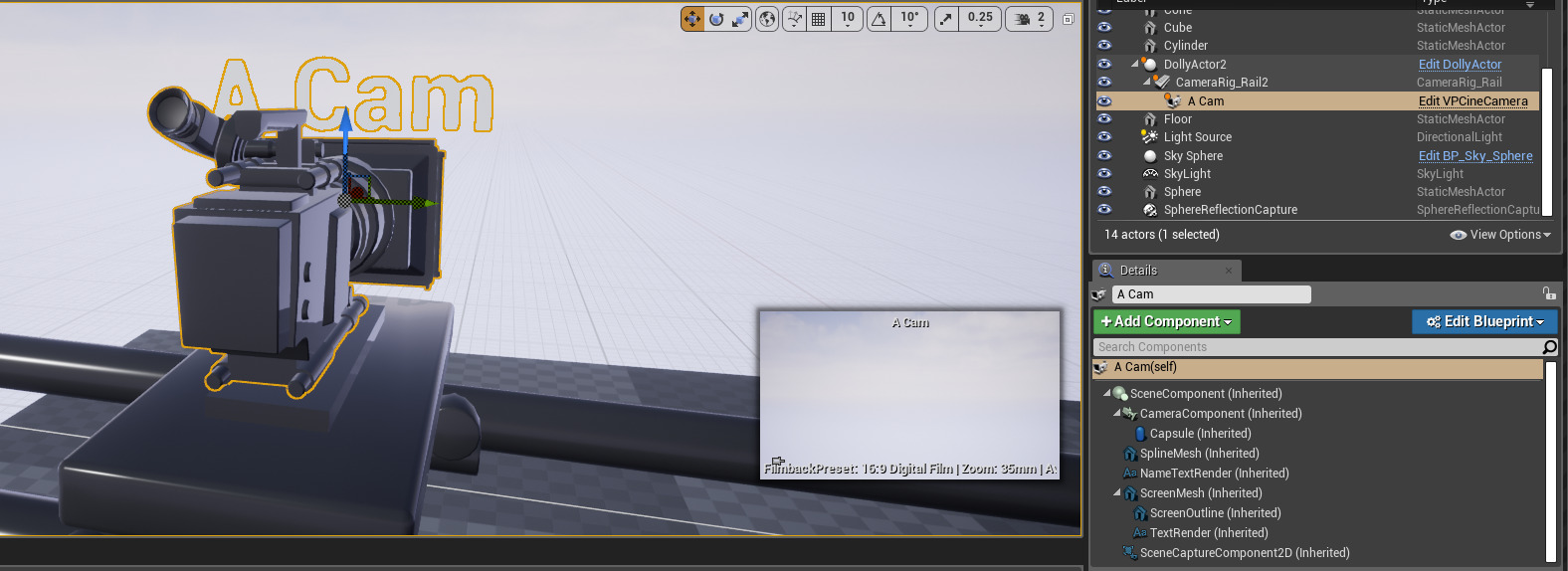This screenshot has width=1568, height=571.
Task: Select A Cam(self) root component row
Action: [1317, 368]
